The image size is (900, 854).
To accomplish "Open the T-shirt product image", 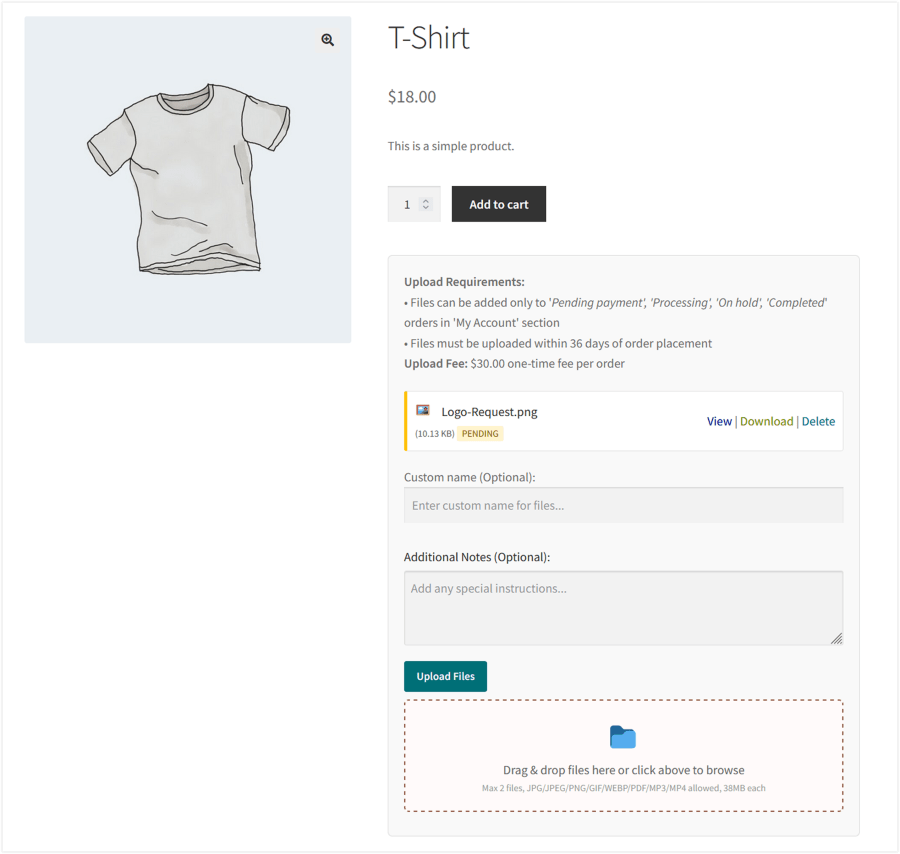I will 188,180.
